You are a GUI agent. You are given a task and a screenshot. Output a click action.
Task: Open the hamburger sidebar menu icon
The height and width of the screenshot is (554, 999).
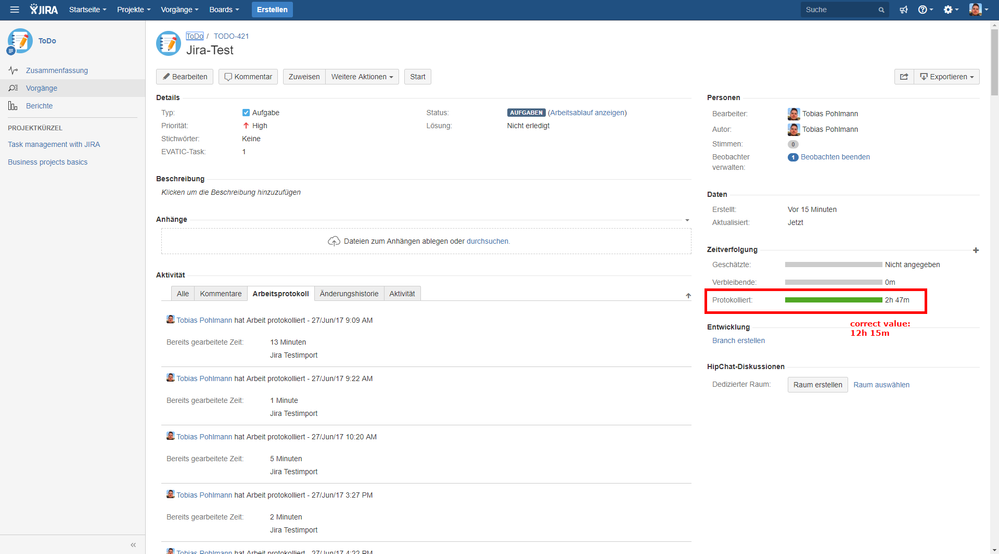pyautogui.click(x=14, y=10)
